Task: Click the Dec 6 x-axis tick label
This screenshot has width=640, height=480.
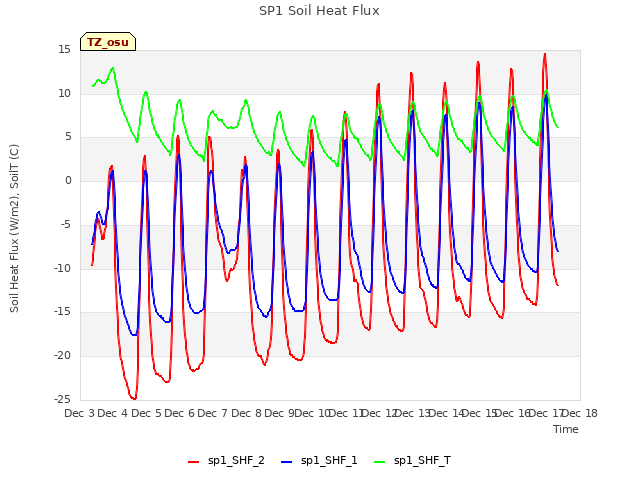Action: pyautogui.click(x=179, y=413)
